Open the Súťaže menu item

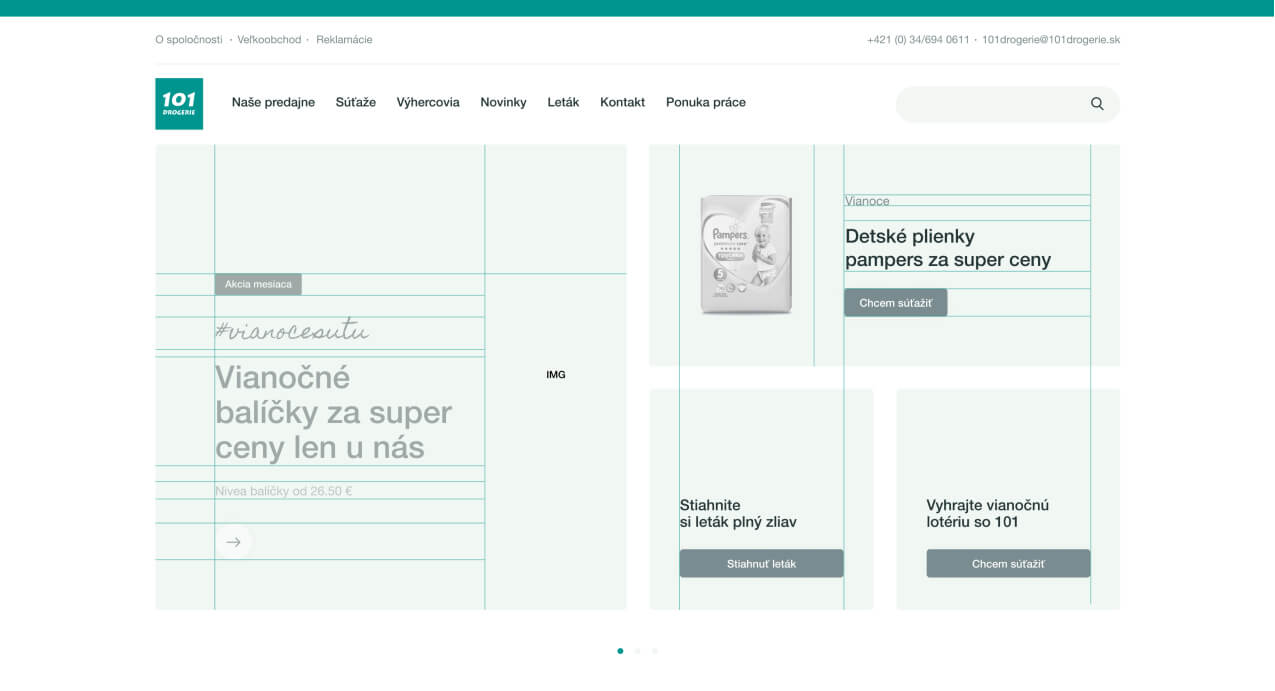point(356,102)
